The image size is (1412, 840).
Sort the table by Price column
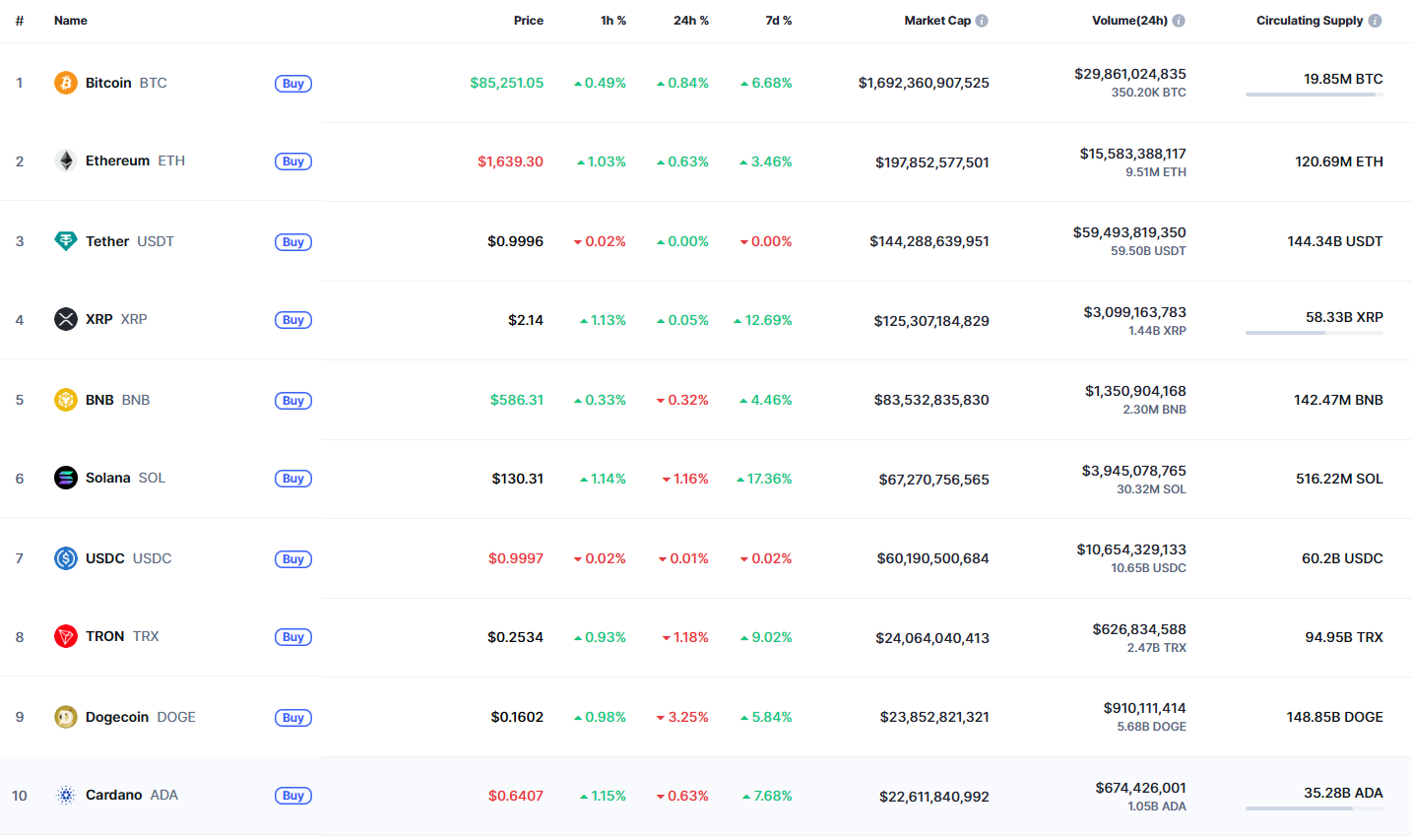(x=529, y=21)
